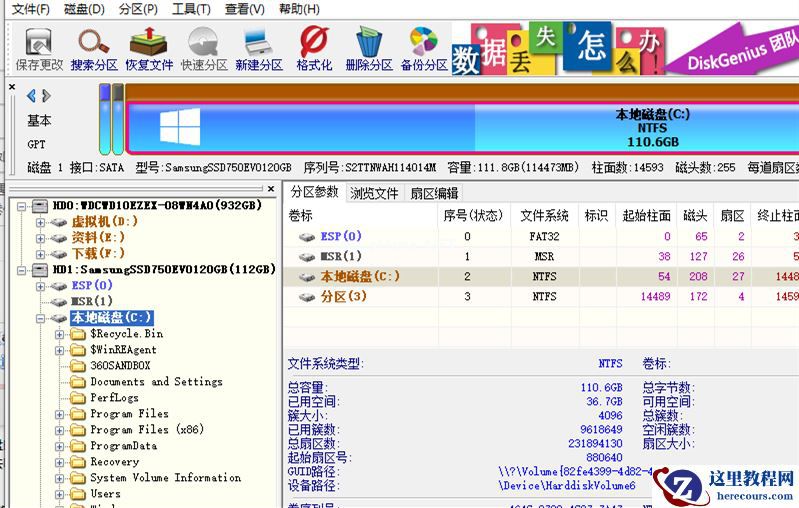This screenshot has width=799, height=508.
Task: Click the Format (格式化) toolbar icon
Action: click(314, 49)
